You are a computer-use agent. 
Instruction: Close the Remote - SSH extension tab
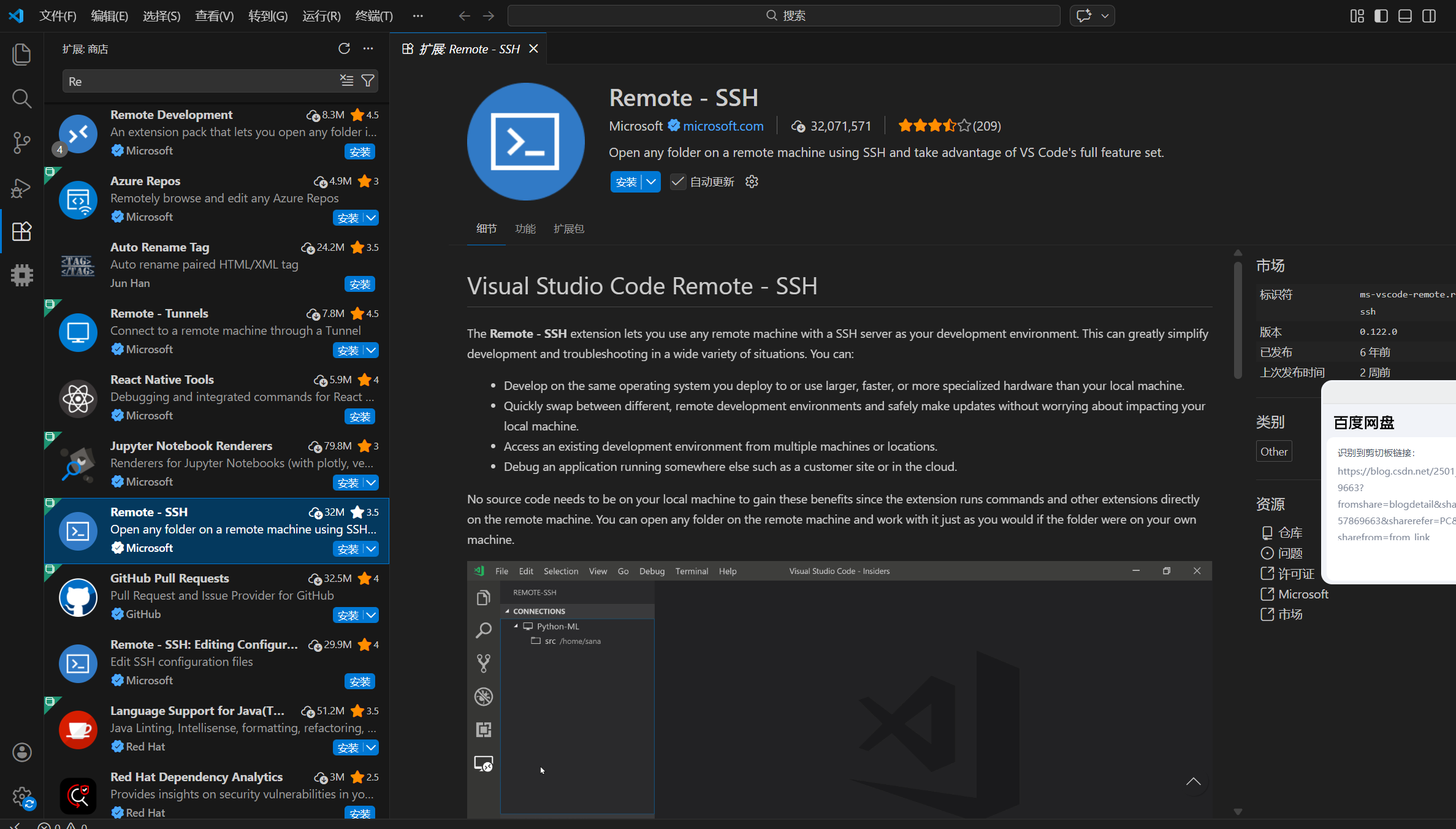[533, 48]
